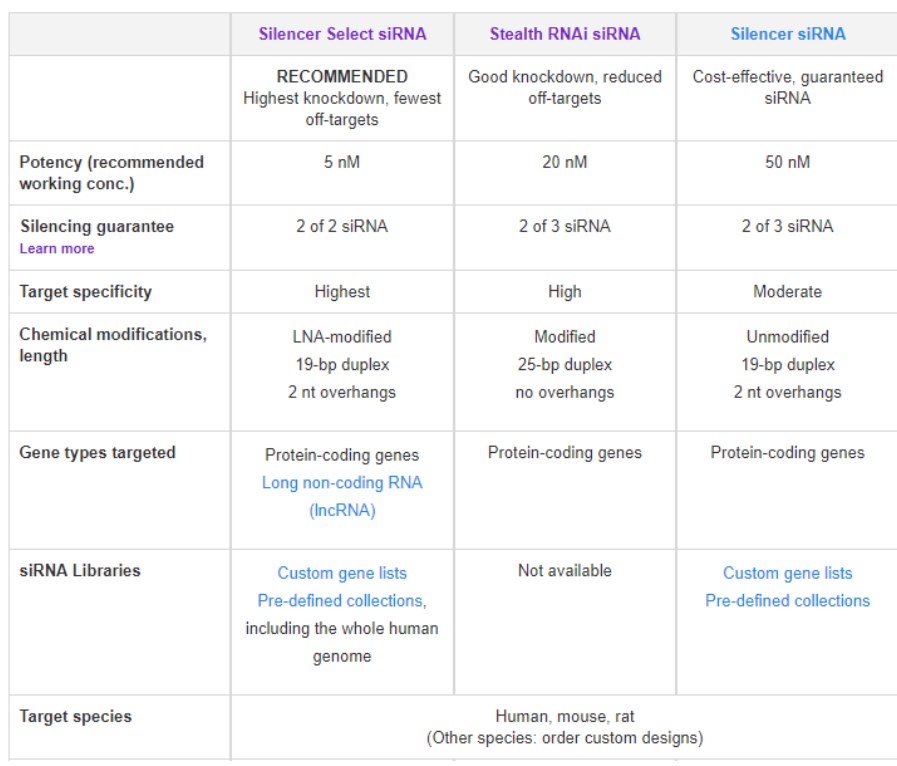Click the 20 nM potency value

pyautogui.click(x=564, y=162)
